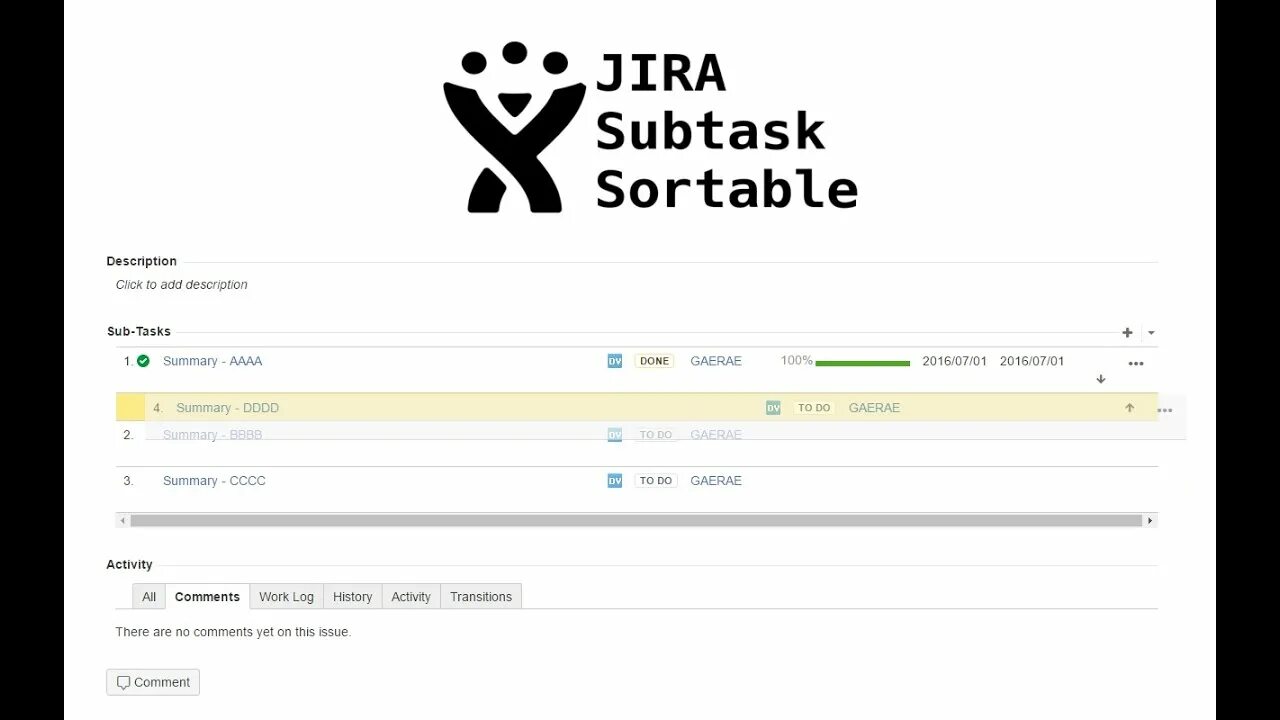Switch to the Transitions tab
The height and width of the screenshot is (720, 1280).
coord(481,597)
